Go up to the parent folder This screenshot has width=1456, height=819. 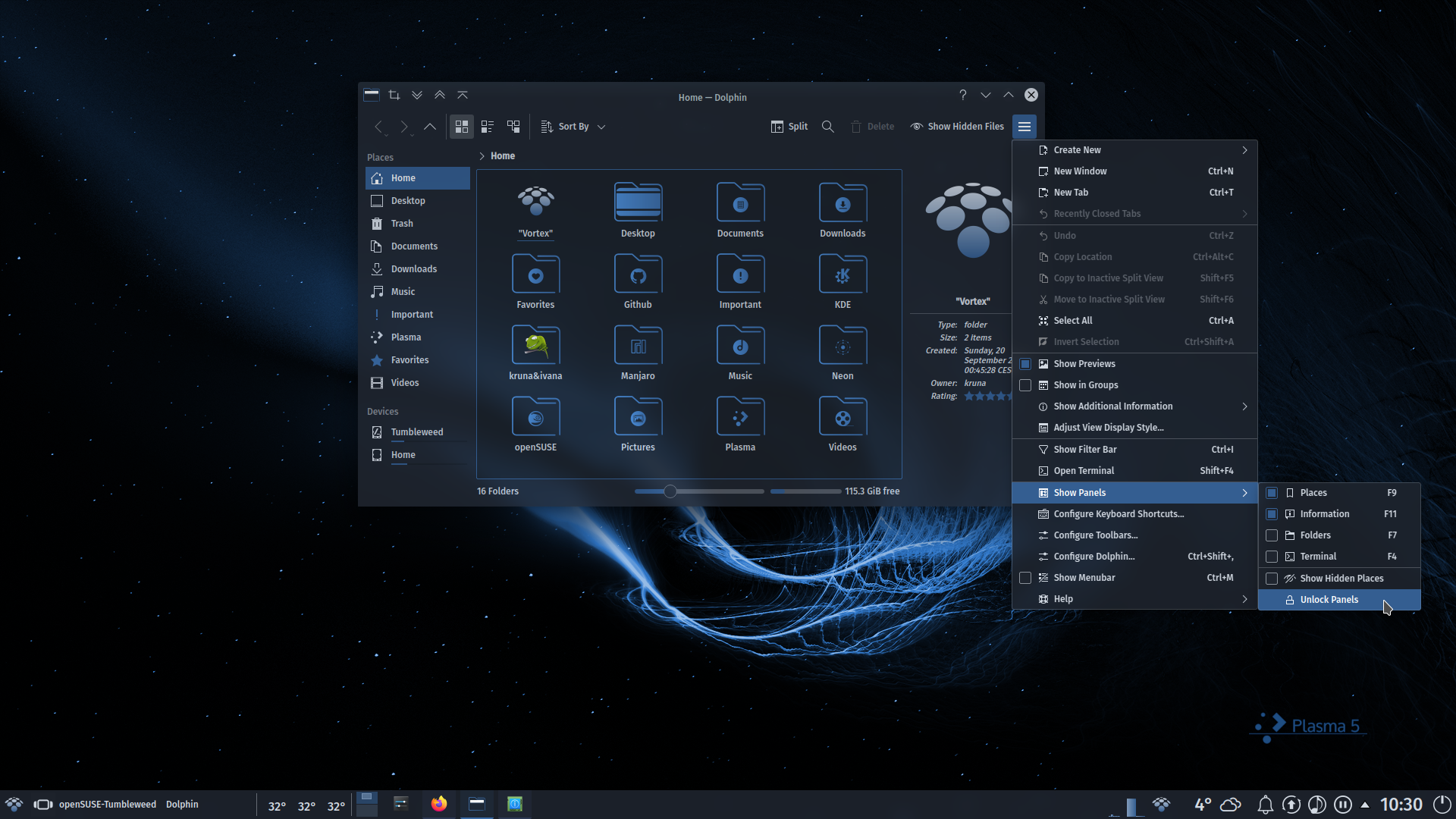pyautogui.click(x=430, y=127)
